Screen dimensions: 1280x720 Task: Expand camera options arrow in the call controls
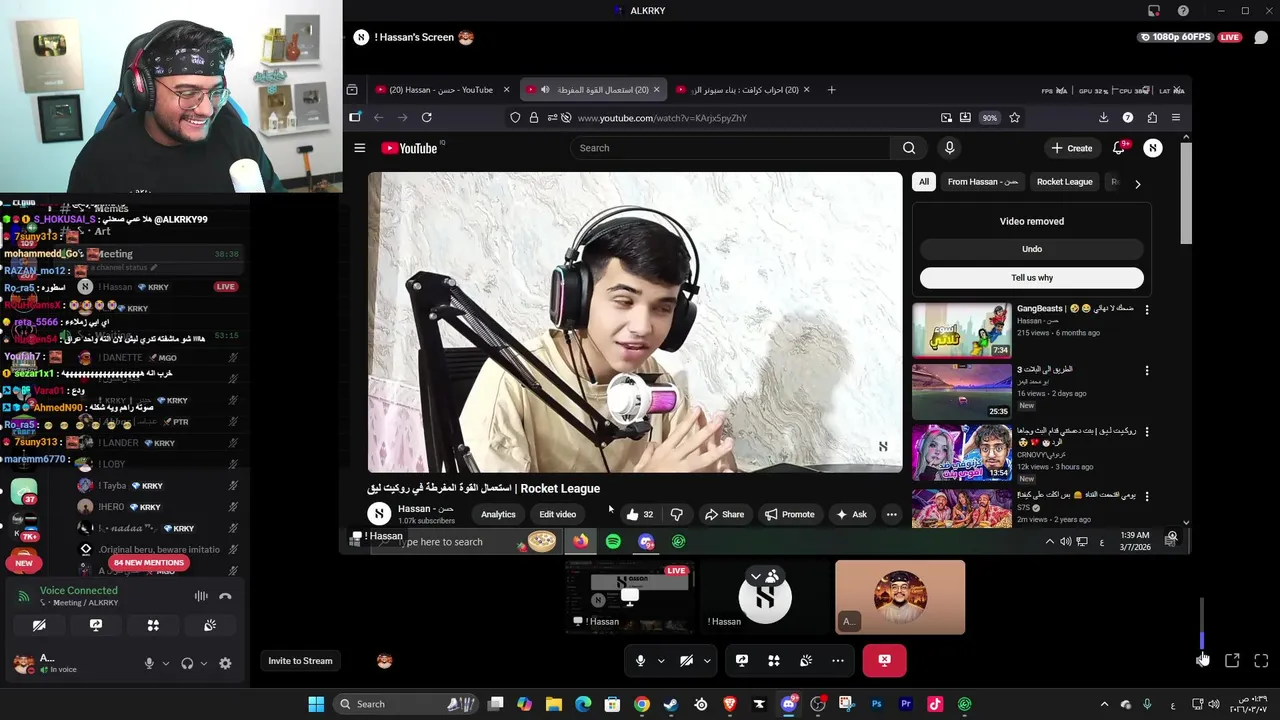pos(707,660)
